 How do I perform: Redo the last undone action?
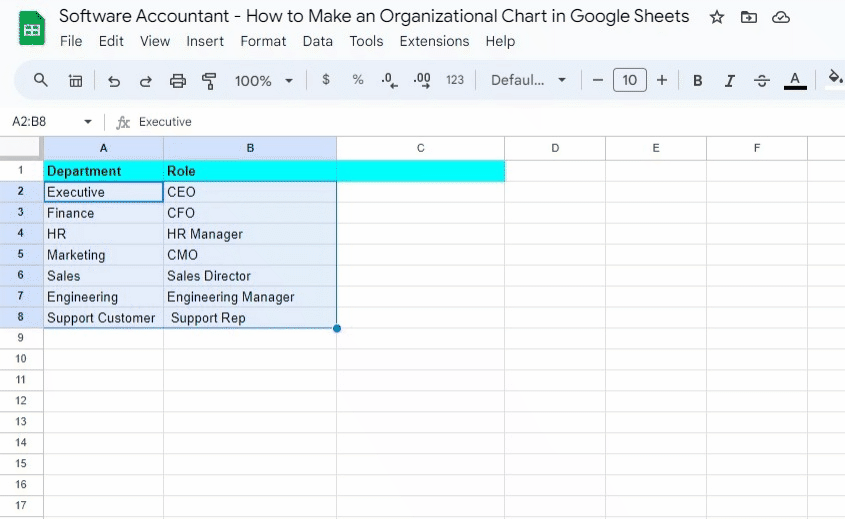coord(146,81)
